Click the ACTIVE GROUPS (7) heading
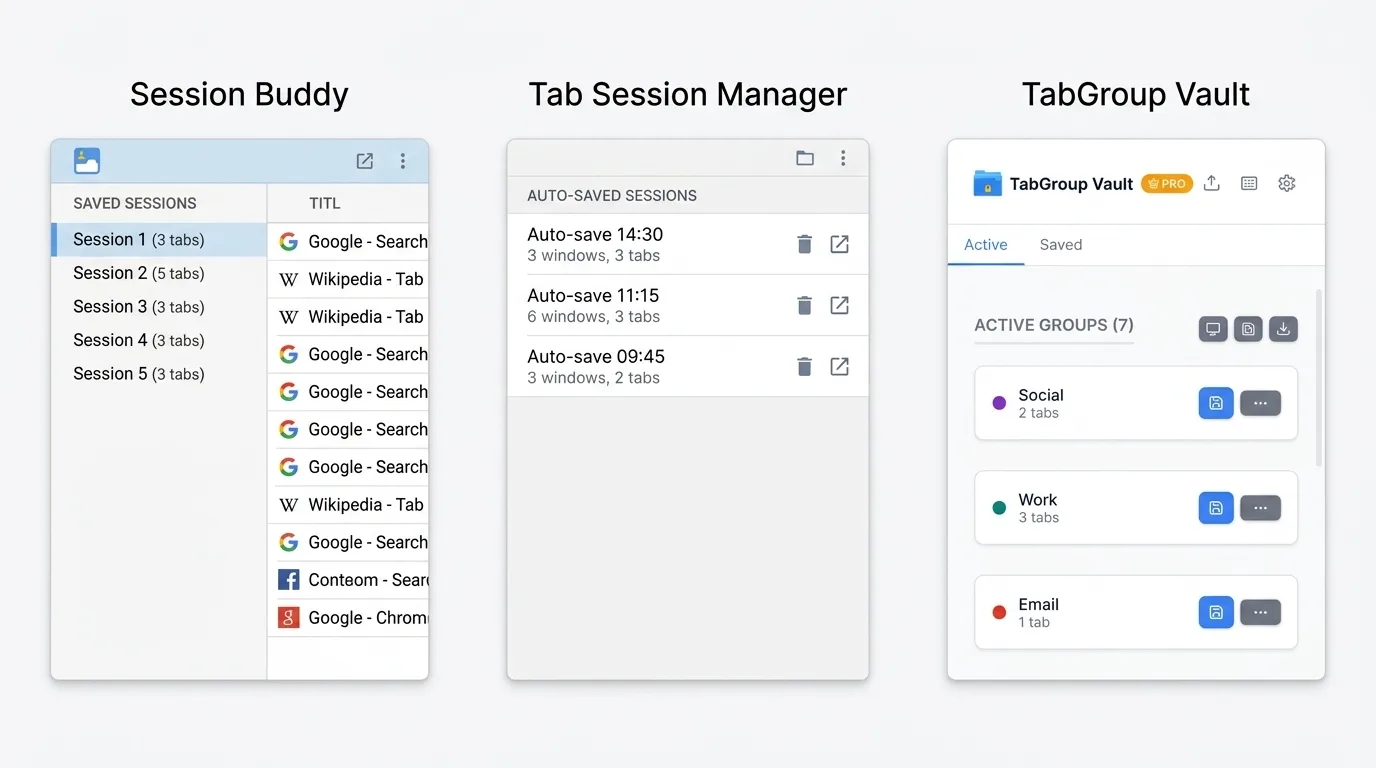The width and height of the screenshot is (1376, 768). coord(1054,325)
